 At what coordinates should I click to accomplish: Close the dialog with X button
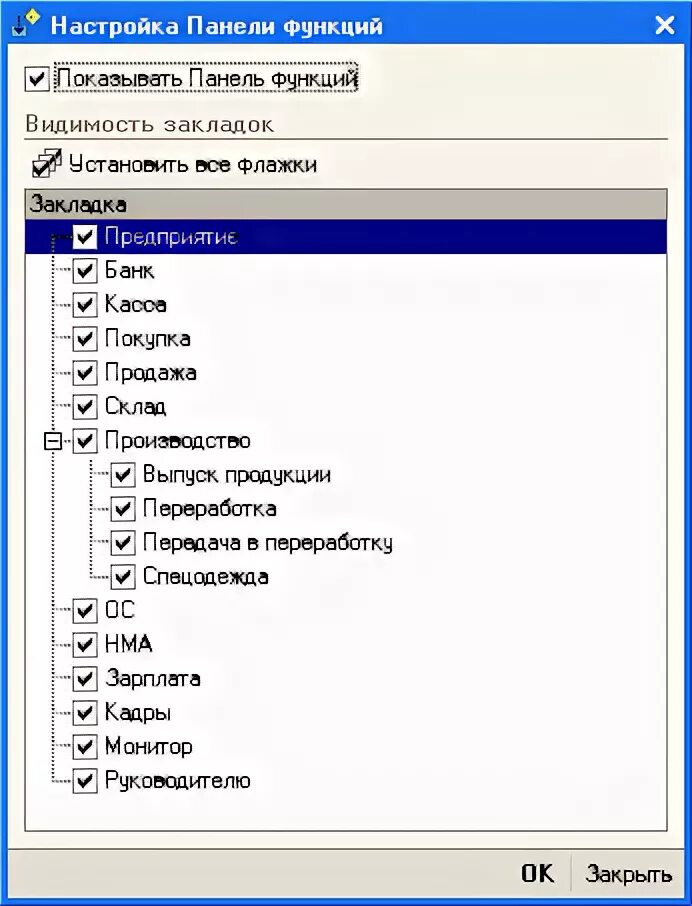665,25
